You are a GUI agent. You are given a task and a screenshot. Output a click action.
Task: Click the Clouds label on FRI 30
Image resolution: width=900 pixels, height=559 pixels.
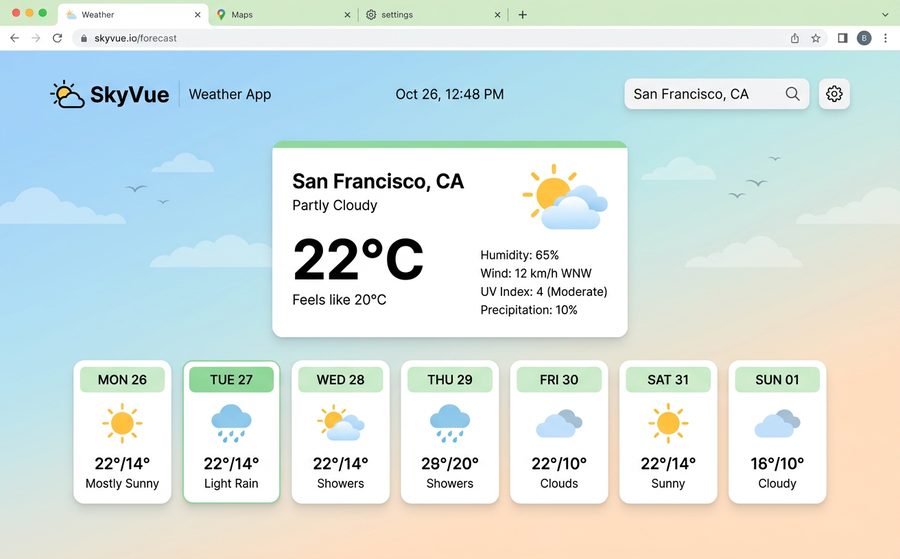559,483
